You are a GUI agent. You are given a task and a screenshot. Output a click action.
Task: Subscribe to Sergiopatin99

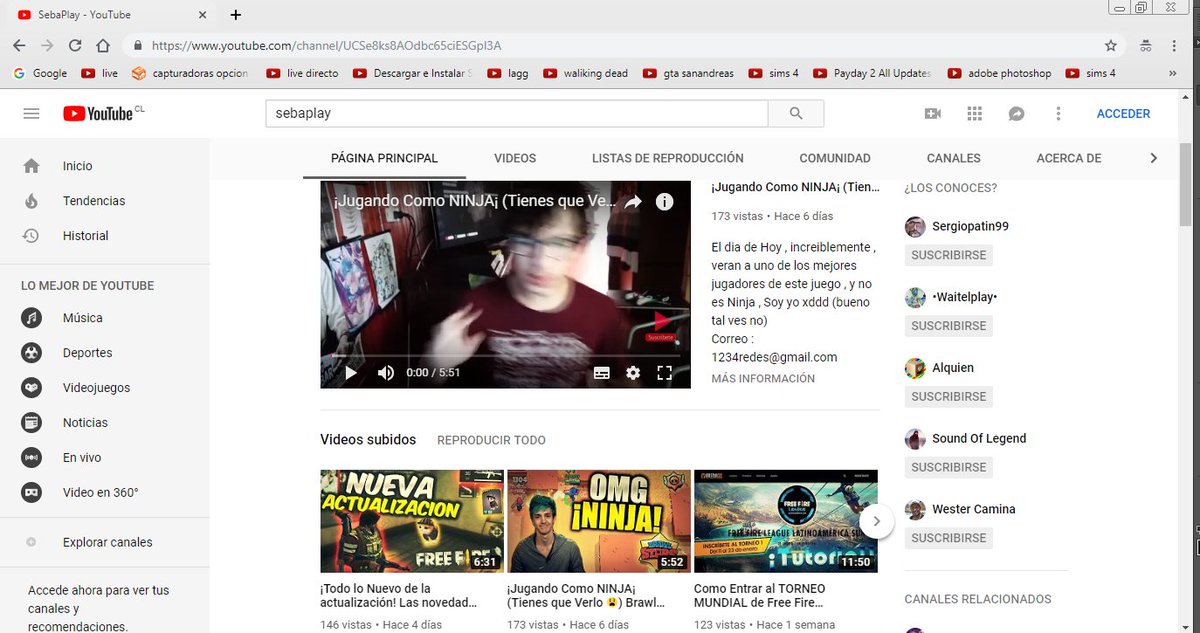pos(949,255)
